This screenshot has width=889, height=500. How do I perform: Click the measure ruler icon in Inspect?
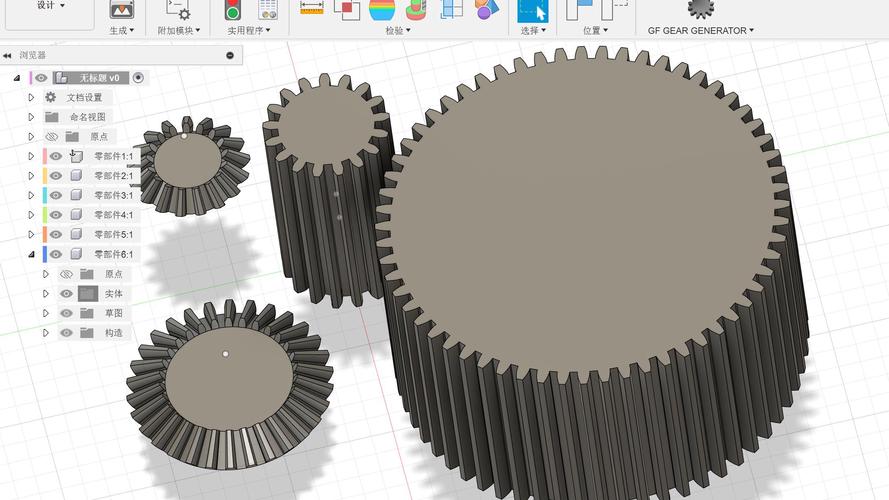pyautogui.click(x=312, y=9)
